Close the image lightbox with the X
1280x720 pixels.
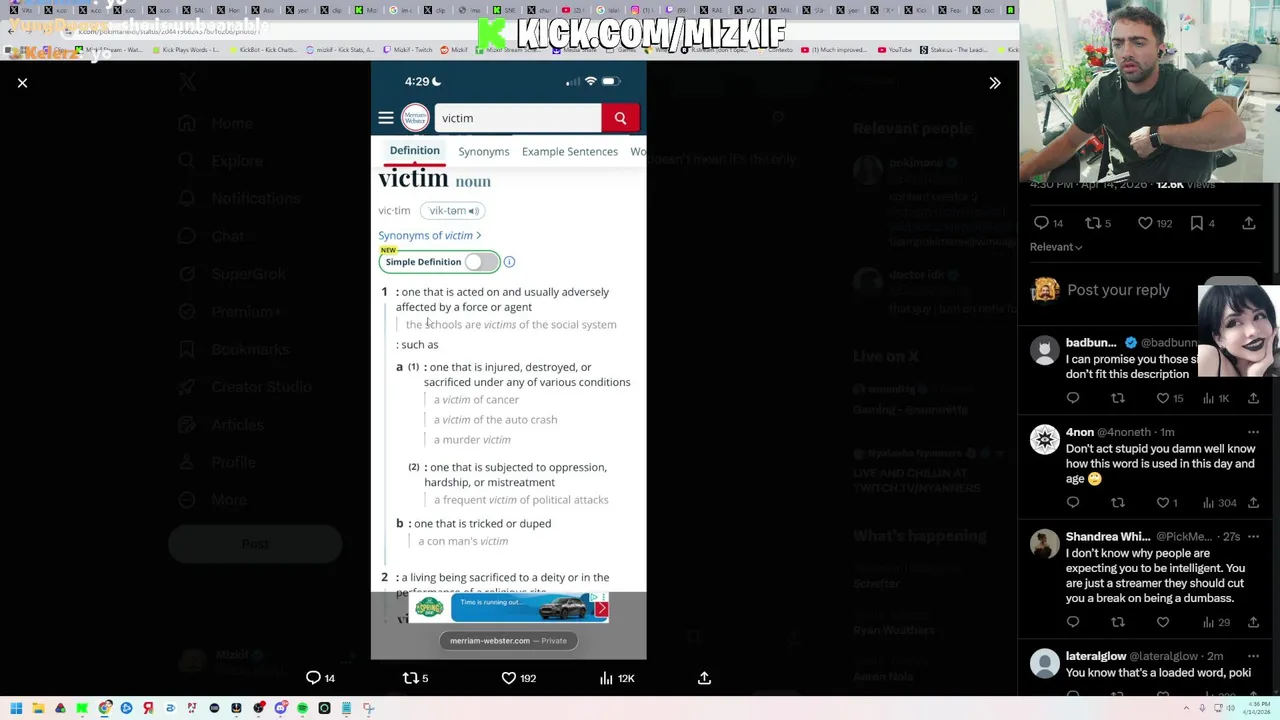22,83
